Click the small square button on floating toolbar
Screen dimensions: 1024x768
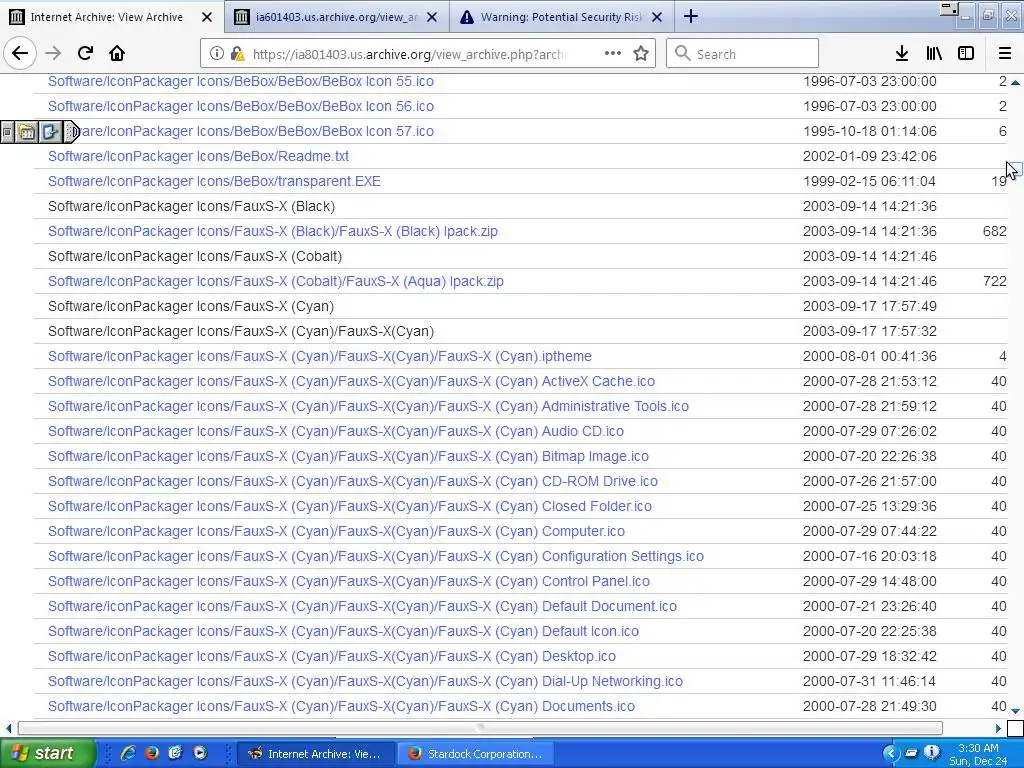click(7, 132)
